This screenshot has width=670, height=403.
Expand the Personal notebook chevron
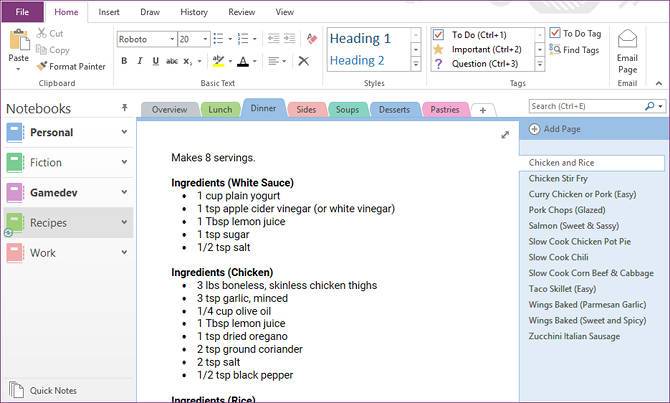pos(124,132)
